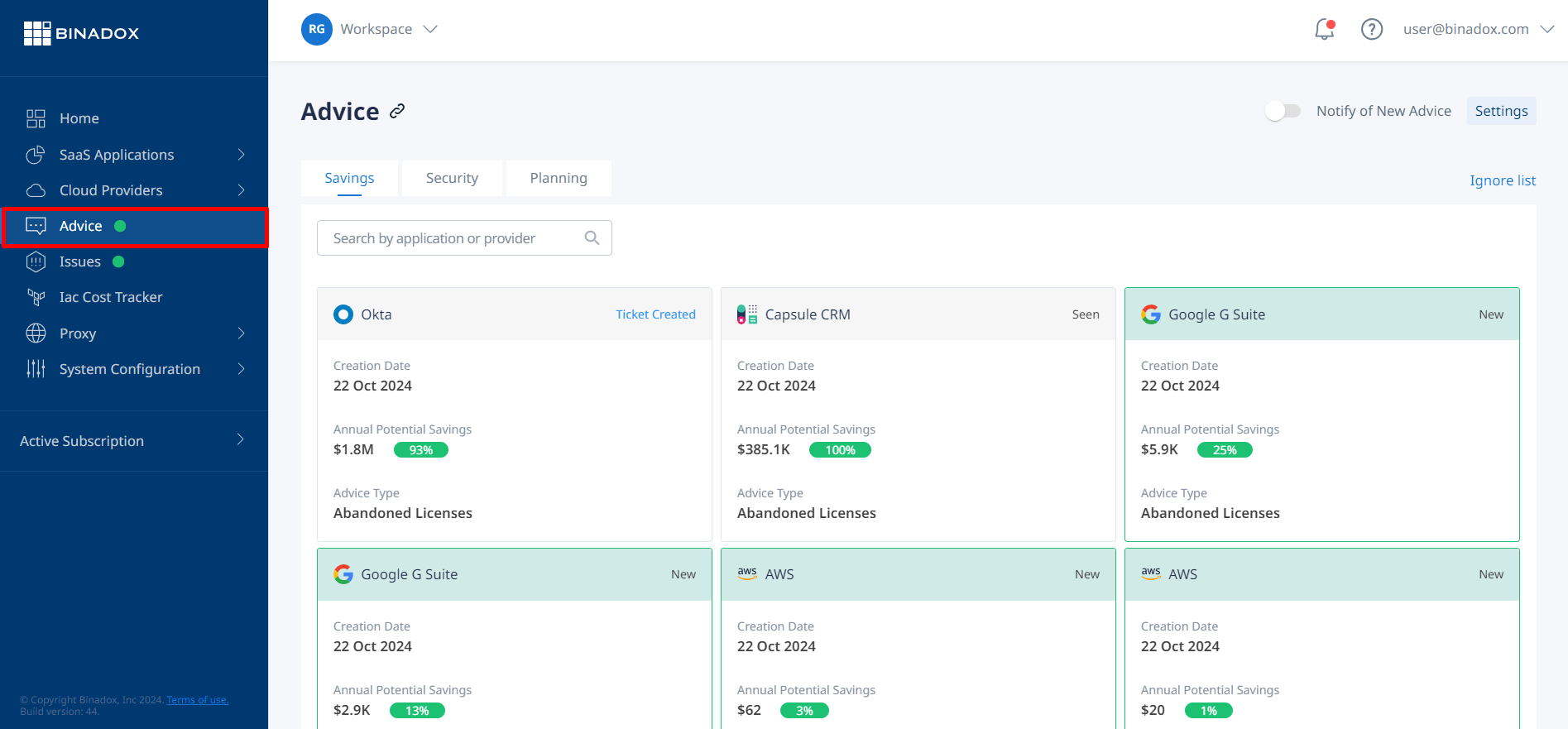The image size is (1568, 729).
Task: Focus the search by application field
Action: (464, 238)
